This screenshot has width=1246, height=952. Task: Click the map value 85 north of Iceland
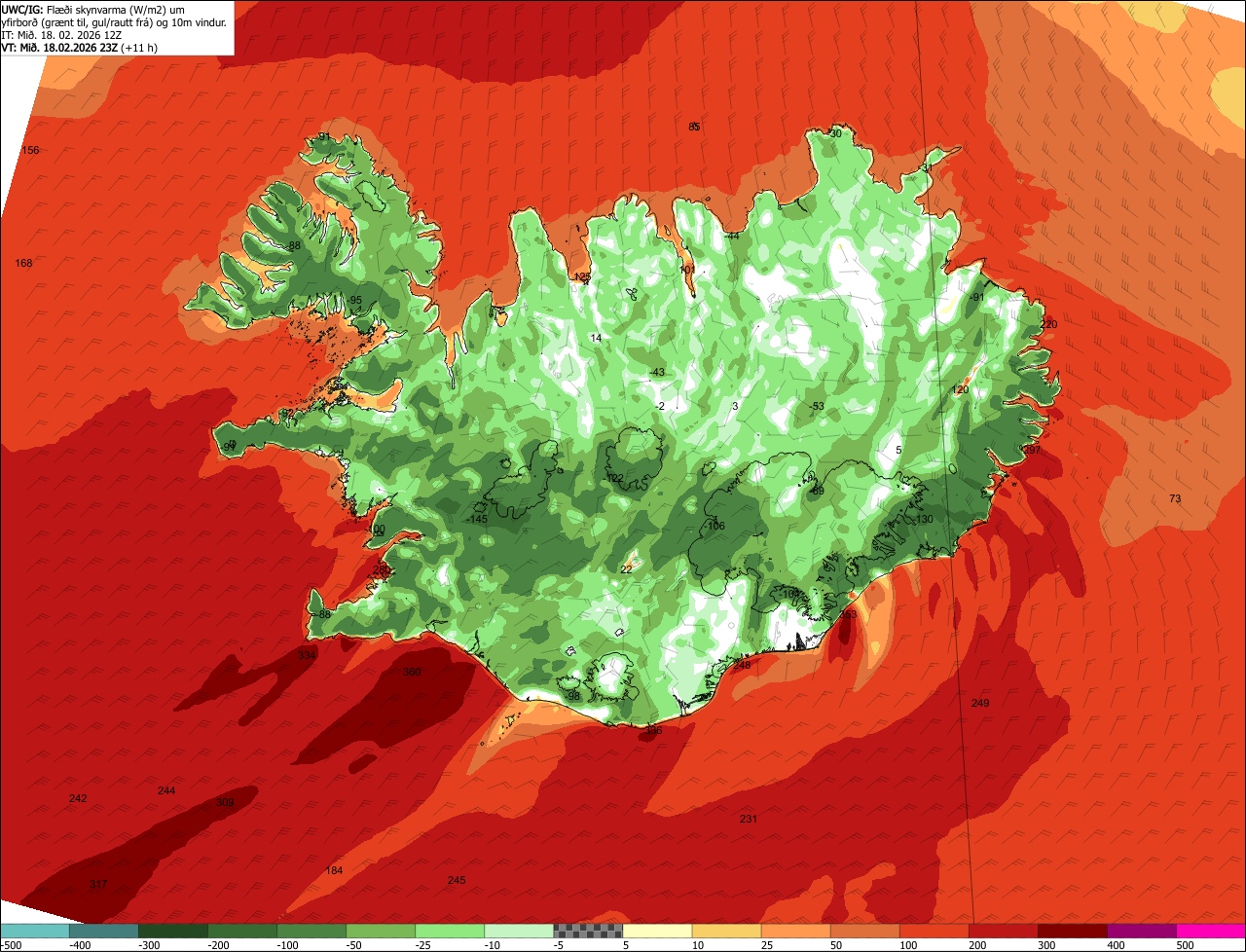click(x=694, y=127)
